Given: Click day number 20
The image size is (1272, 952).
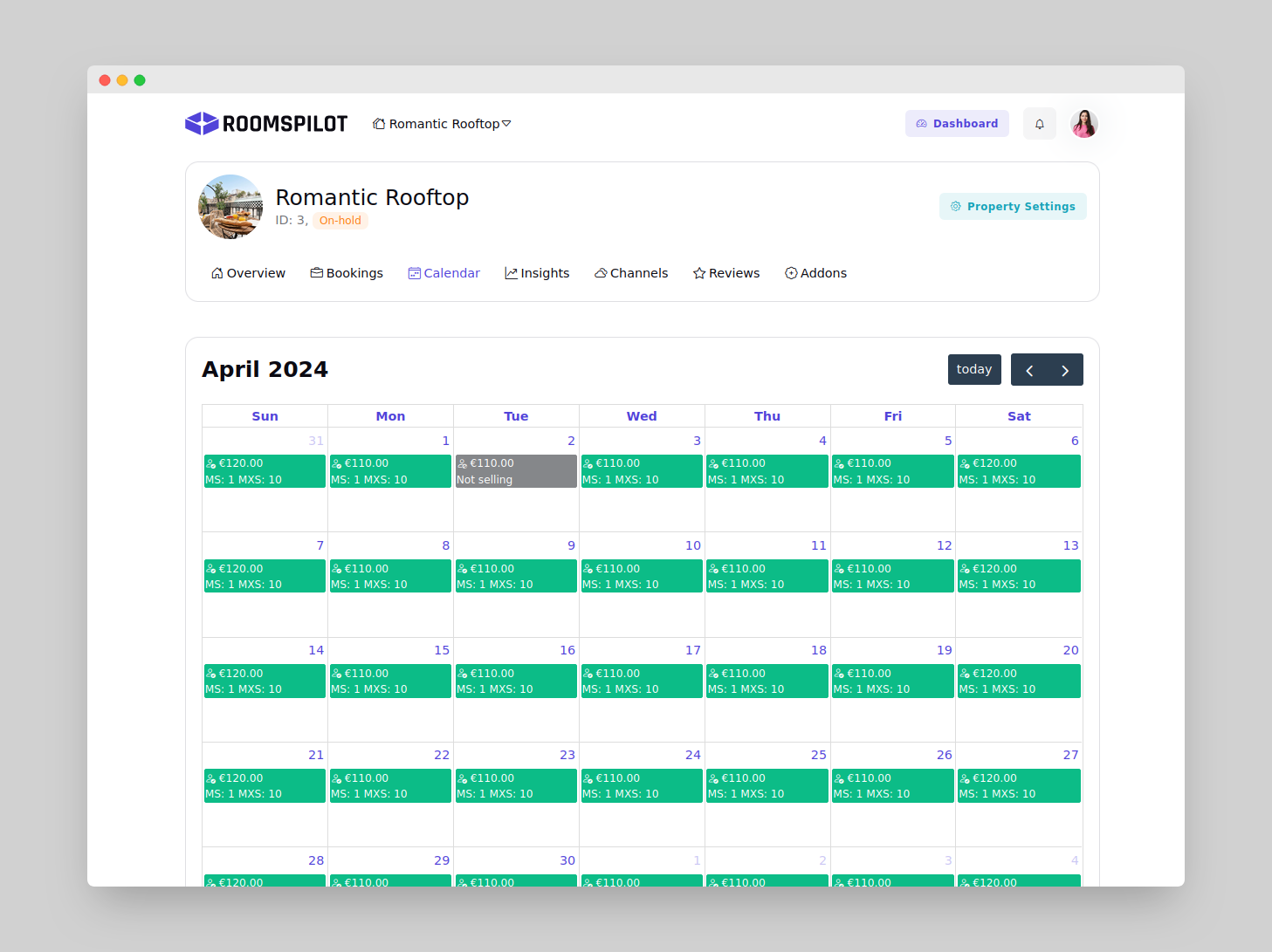Looking at the screenshot, I should (1070, 650).
